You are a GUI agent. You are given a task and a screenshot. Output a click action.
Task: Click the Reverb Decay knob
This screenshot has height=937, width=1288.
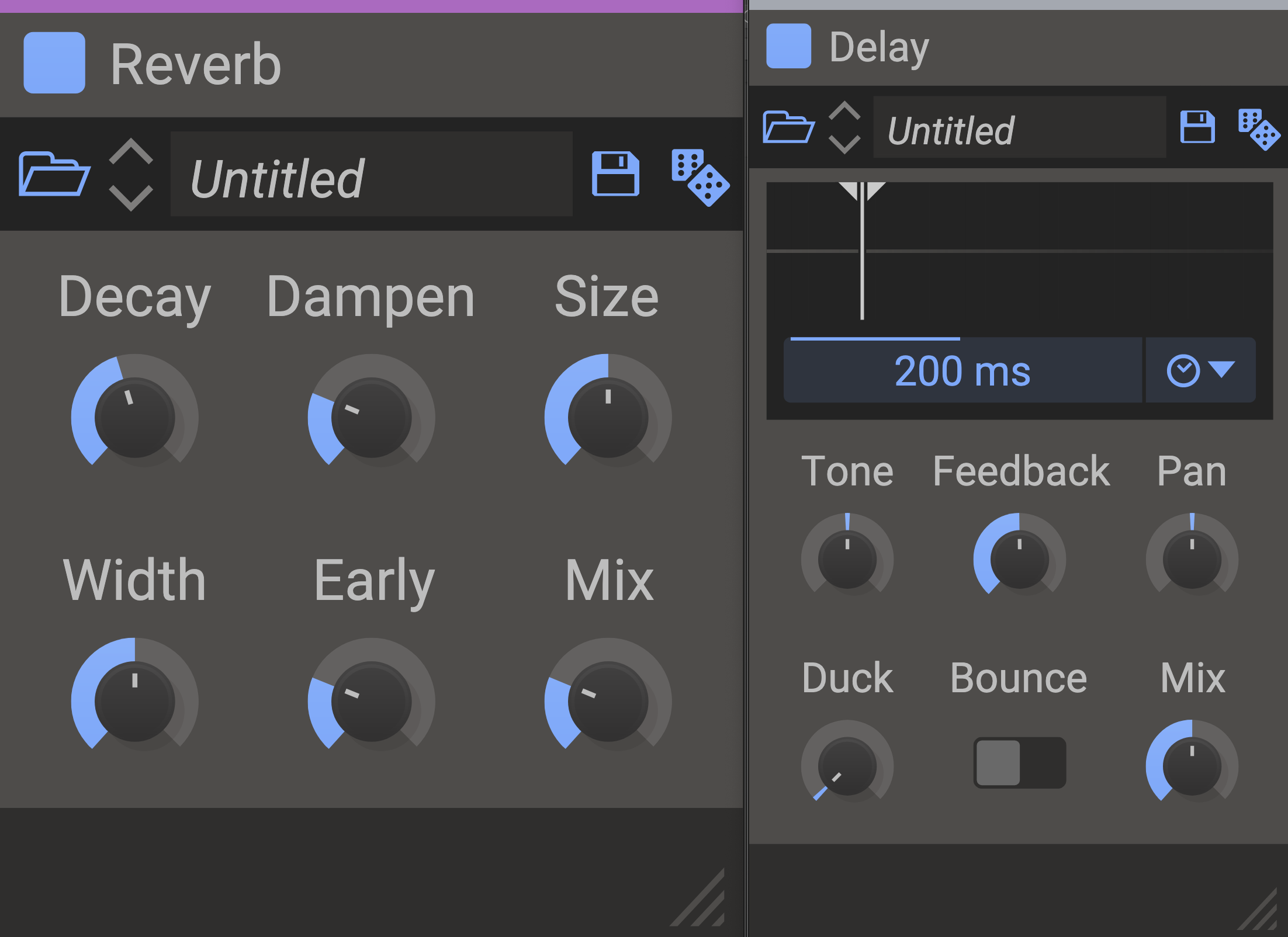(134, 418)
